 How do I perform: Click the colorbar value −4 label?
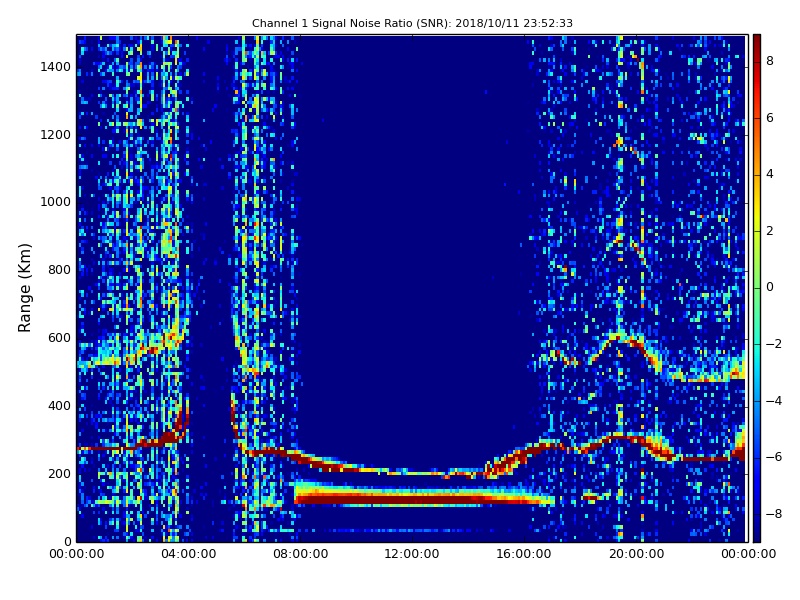[774, 401]
